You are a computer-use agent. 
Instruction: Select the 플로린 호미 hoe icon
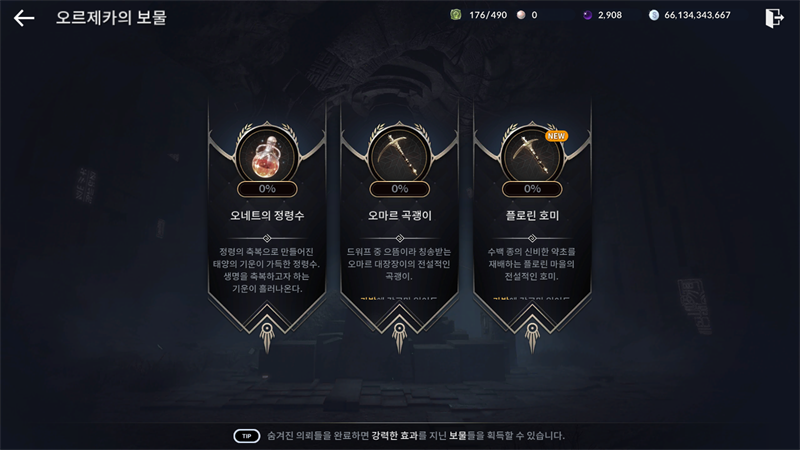[532, 154]
